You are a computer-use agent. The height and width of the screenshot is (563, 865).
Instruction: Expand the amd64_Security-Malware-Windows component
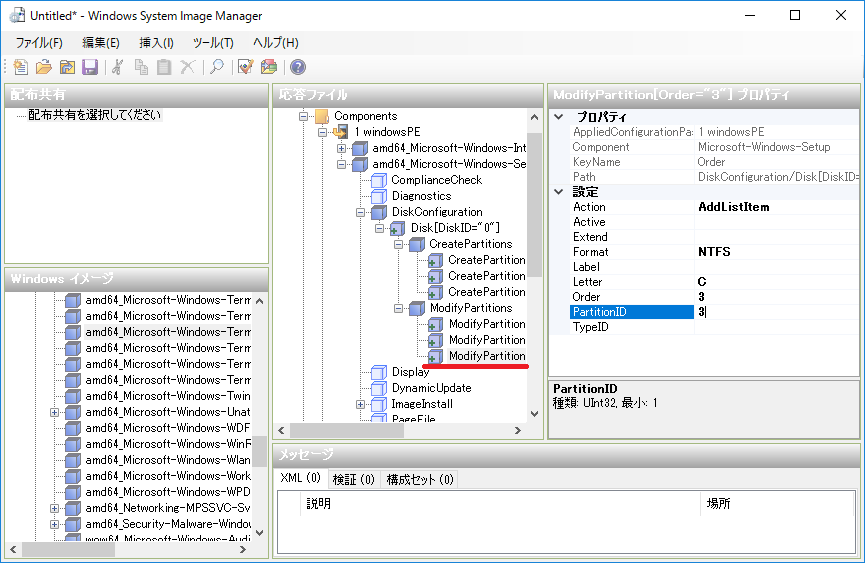[54, 524]
